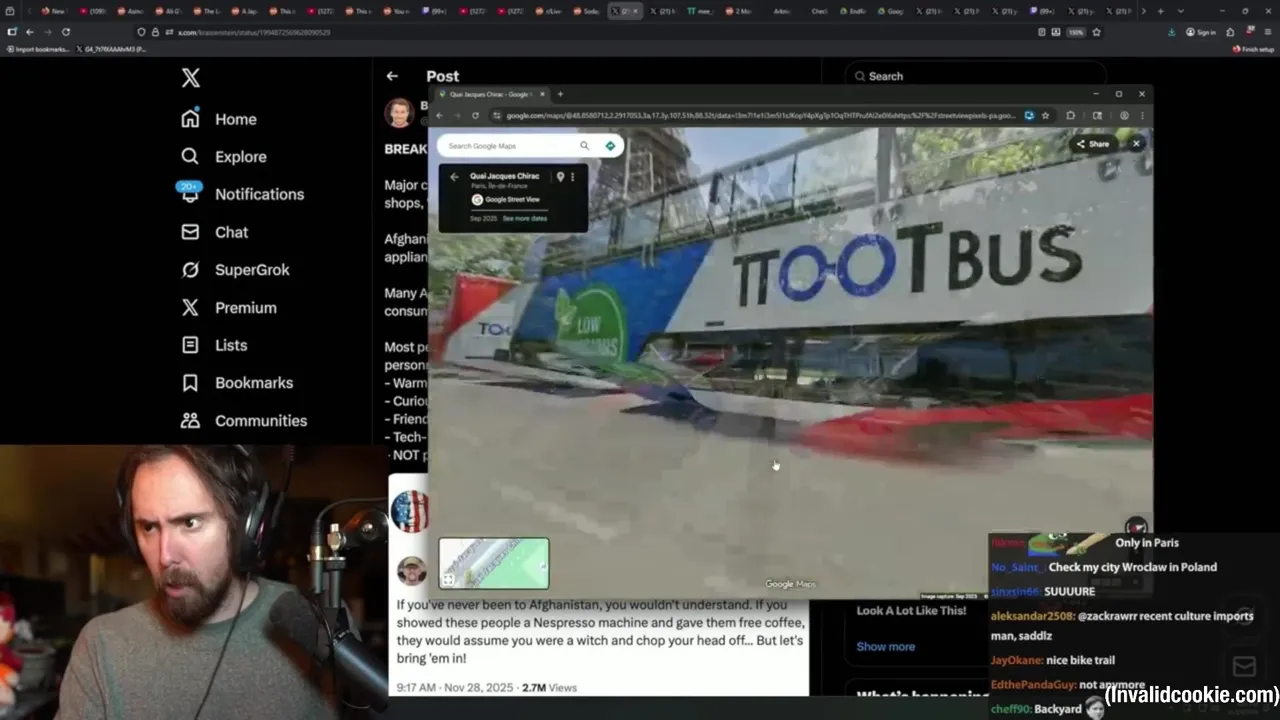The image size is (1280, 720).
Task: Click Sign in in main browser toolbar
Action: (1202, 32)
